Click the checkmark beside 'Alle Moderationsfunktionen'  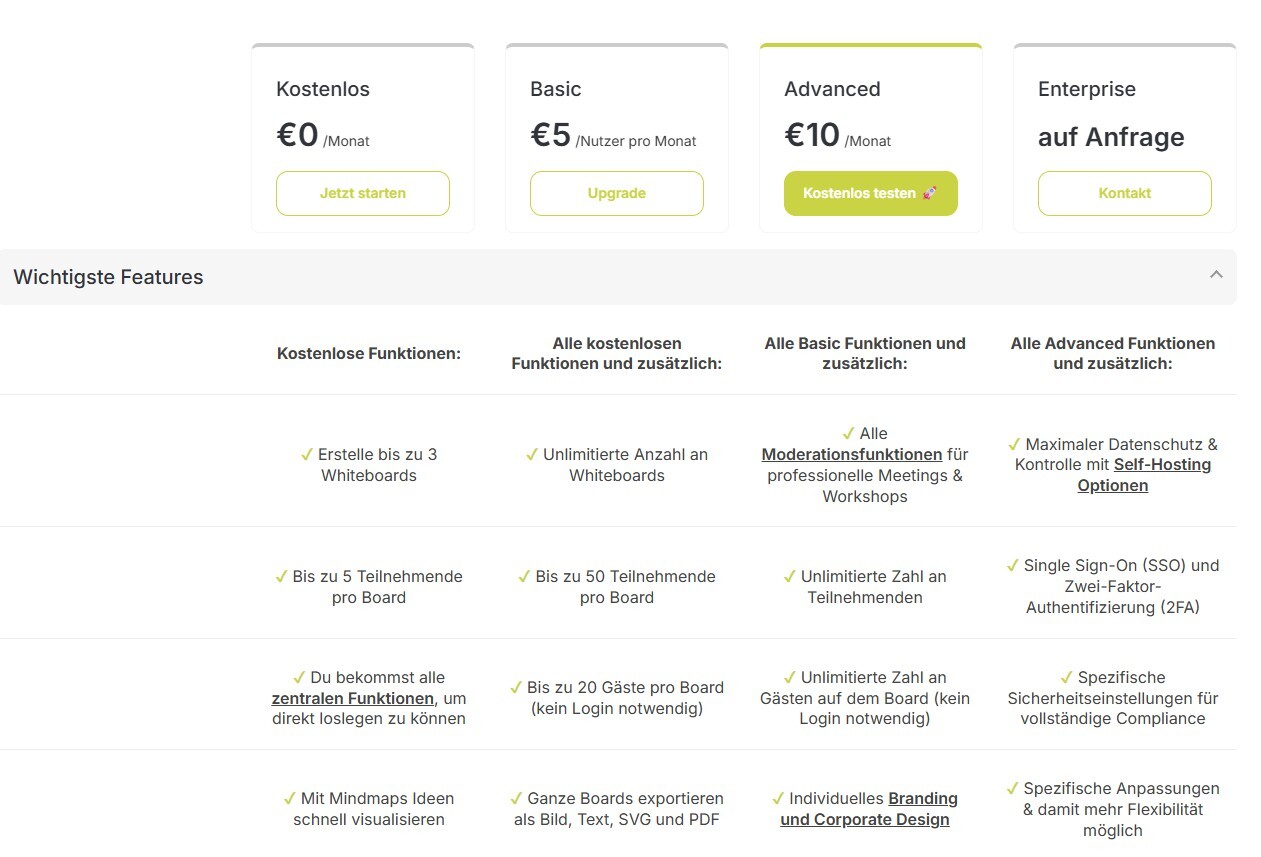click(846, 433)
